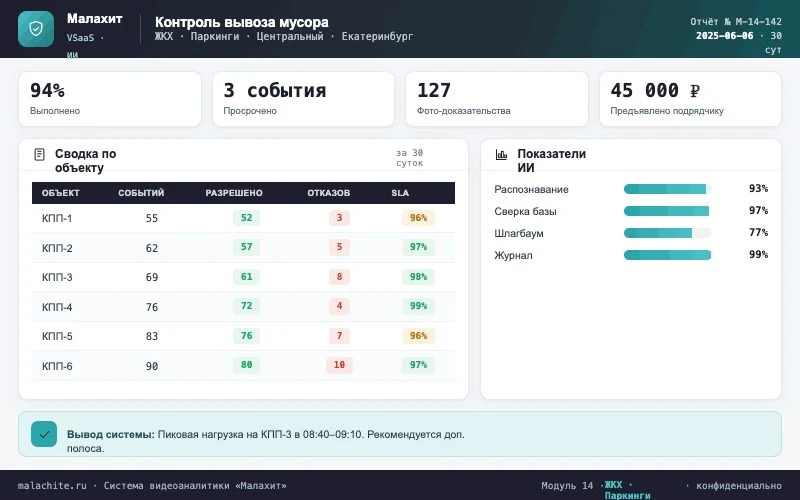This screenshot has height=500, width=800.
Task: Click the orange 96% SLA badge for КПП-1
Action: (x=418, y=218)
